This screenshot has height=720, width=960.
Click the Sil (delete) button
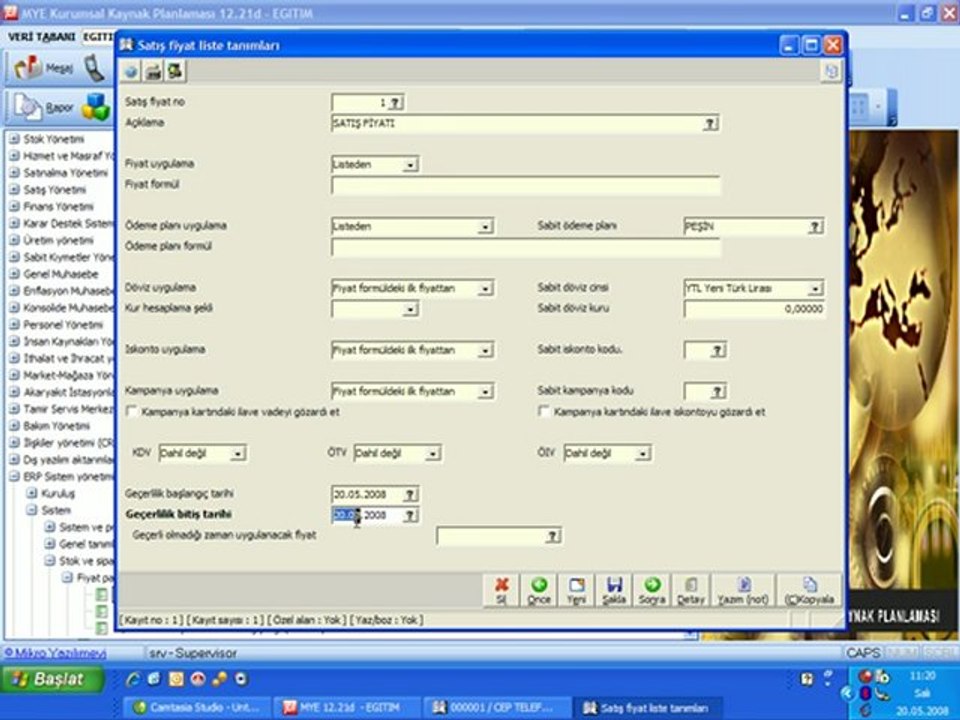click(x=501, y=590)
